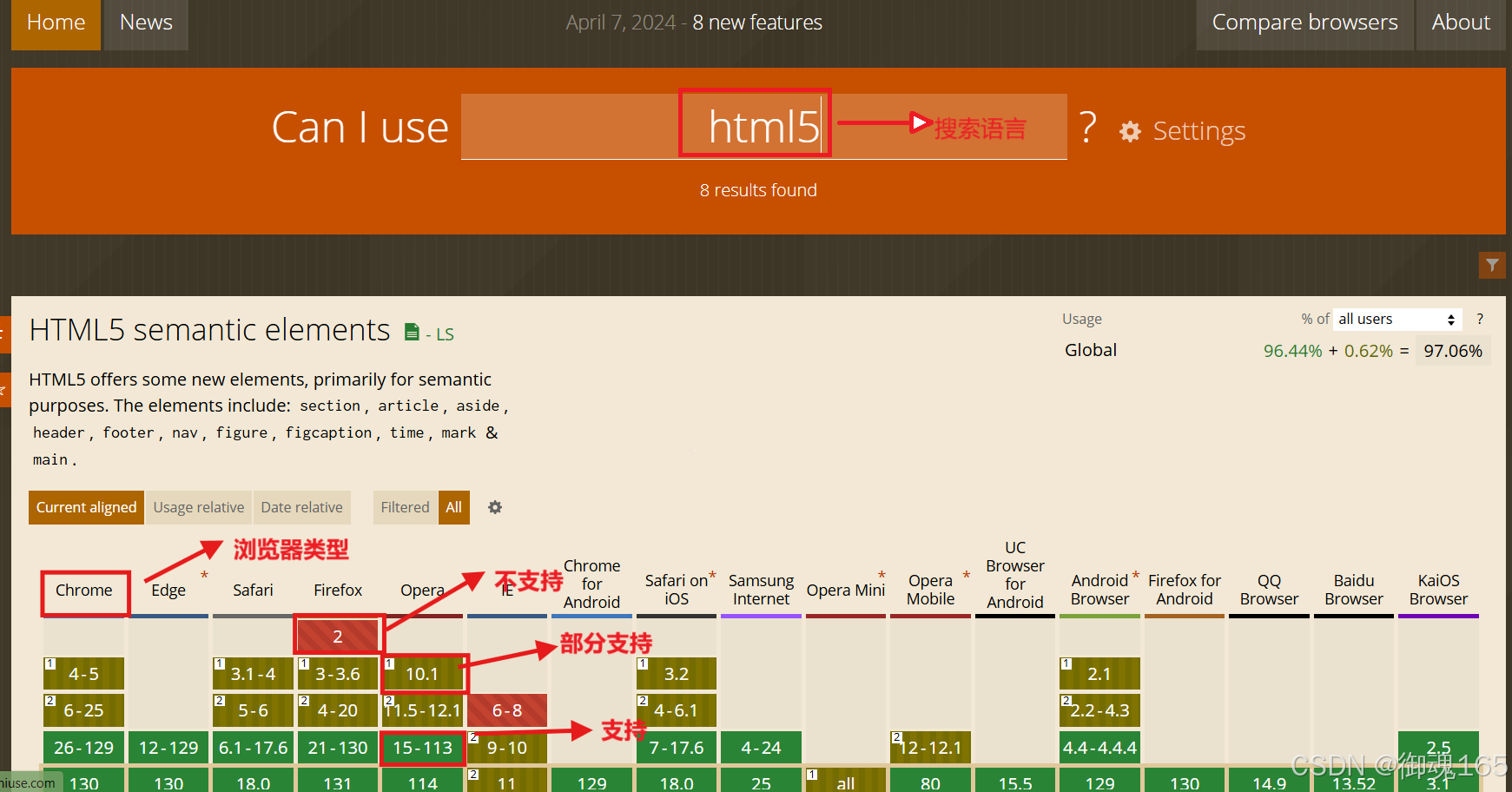
Task: Click Opera 15-113 green cell
Action: point(422,748)
